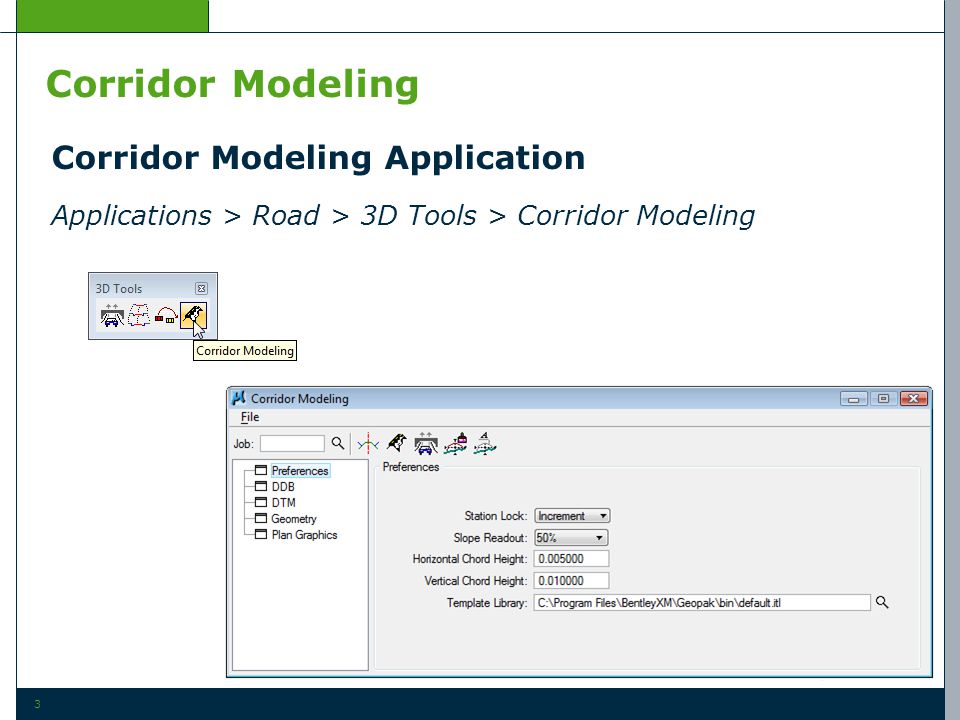Click the Corridor Modeling window title icon
The width and height of the screenshot is (960, 720).
(x=238, y=398)
